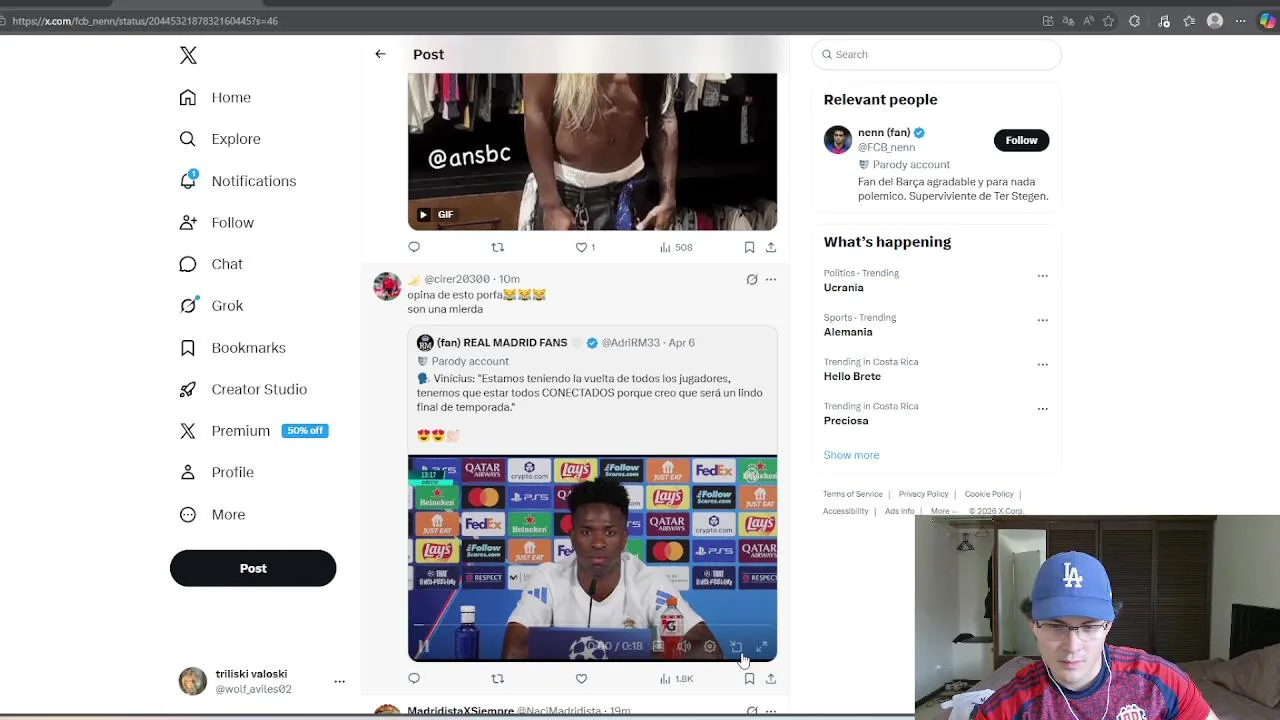
Task: Open more options for @cirer20300 post
Action: (771, 279)
